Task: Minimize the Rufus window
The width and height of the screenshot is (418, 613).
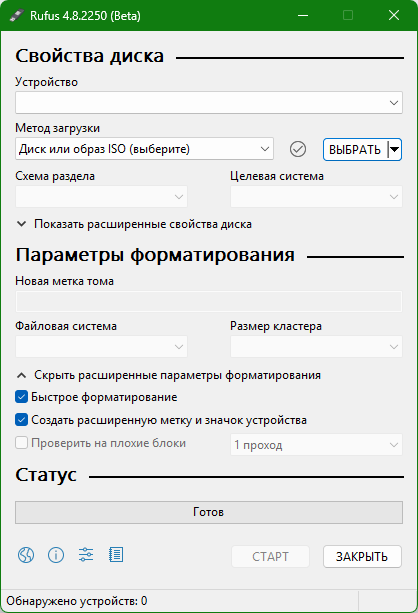Action: (x=303, y=16)
